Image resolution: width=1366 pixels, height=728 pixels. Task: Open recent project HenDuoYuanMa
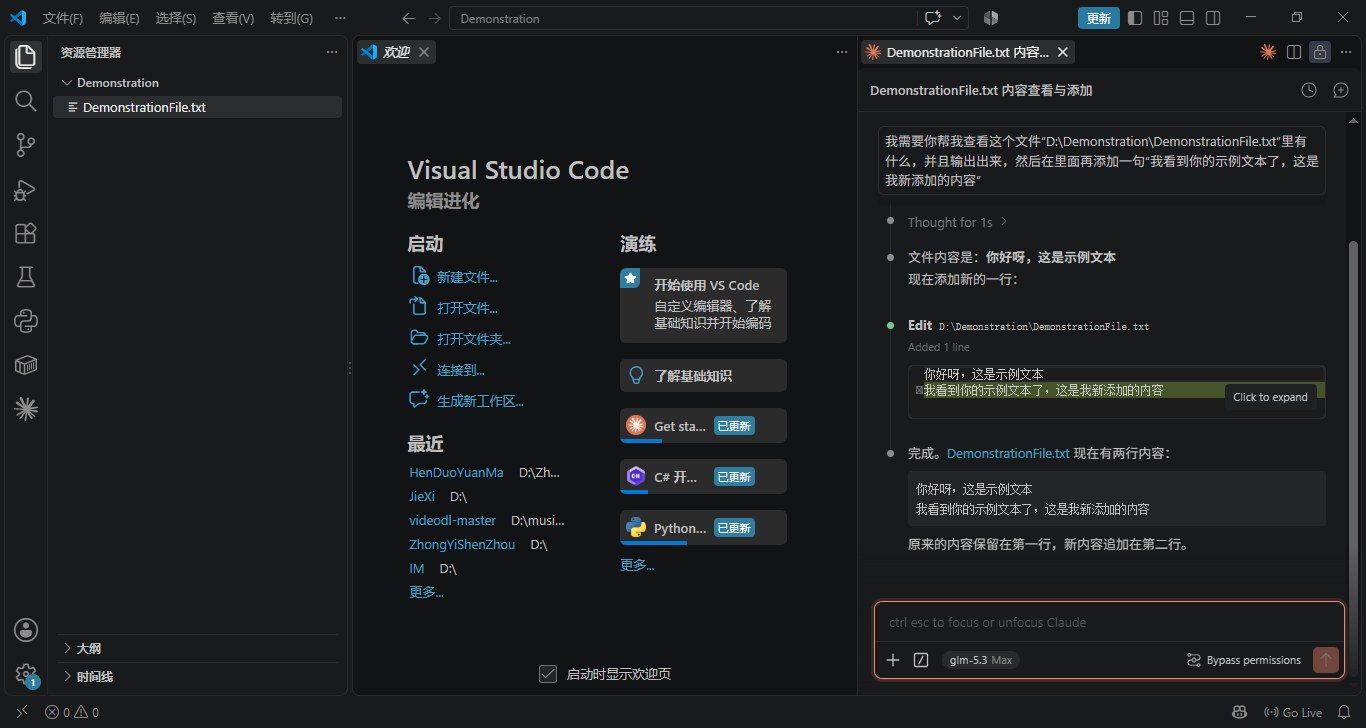pyautogui.click(x=456, y=472)
